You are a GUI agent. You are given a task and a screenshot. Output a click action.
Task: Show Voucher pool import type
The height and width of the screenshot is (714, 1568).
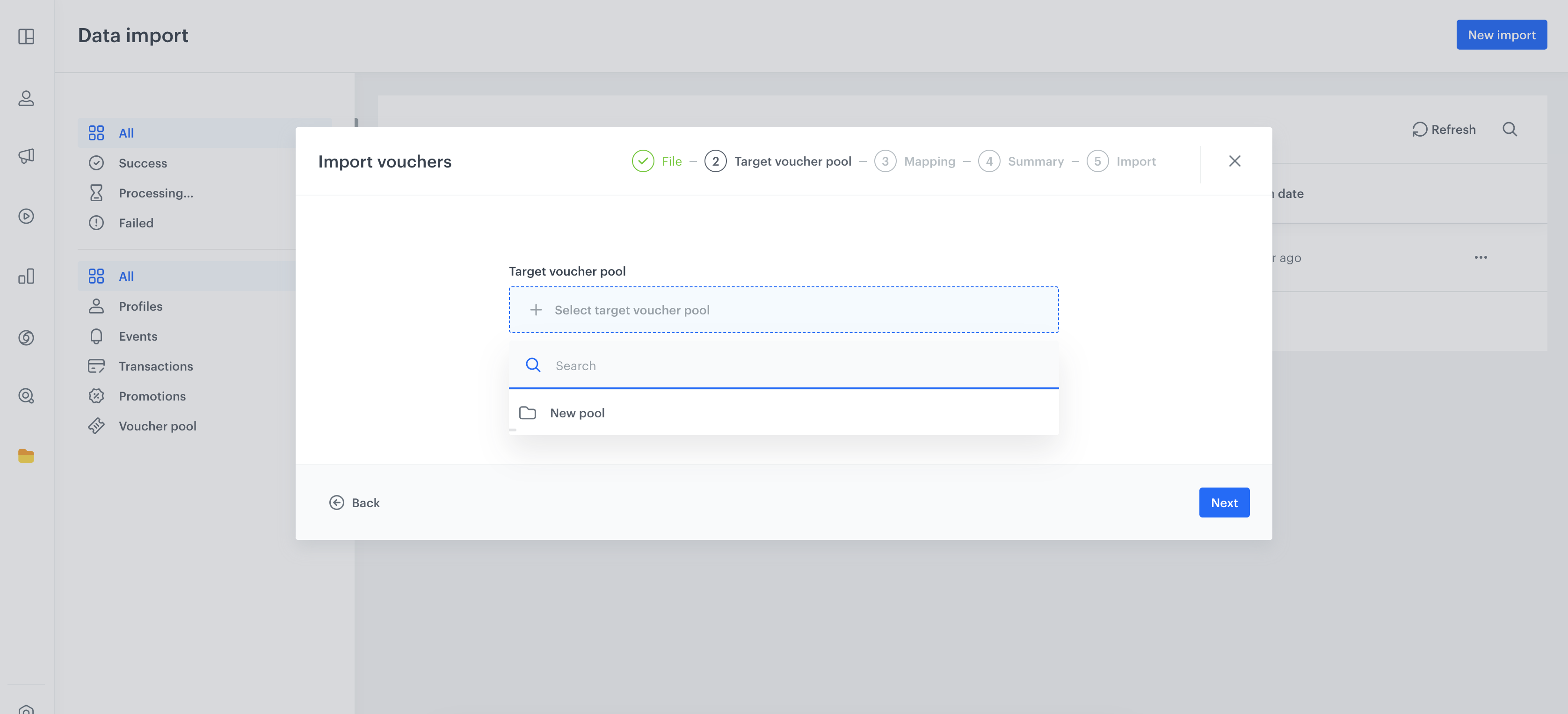click(x=157, y=426)
